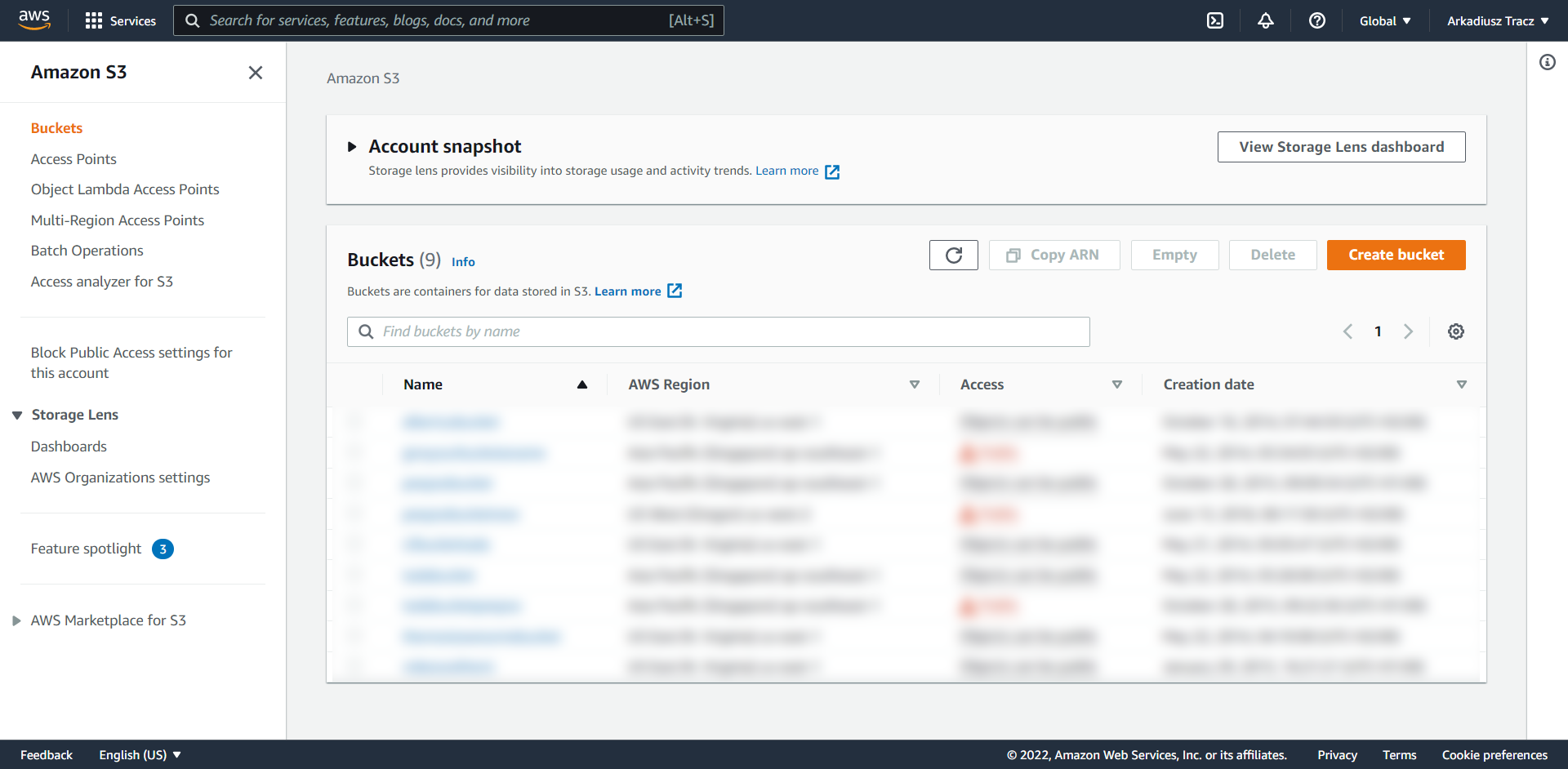The width and height of the screenshot is (1568, 769).
Task: Open Access analyzer for S3
Action: tap(102, 282)
